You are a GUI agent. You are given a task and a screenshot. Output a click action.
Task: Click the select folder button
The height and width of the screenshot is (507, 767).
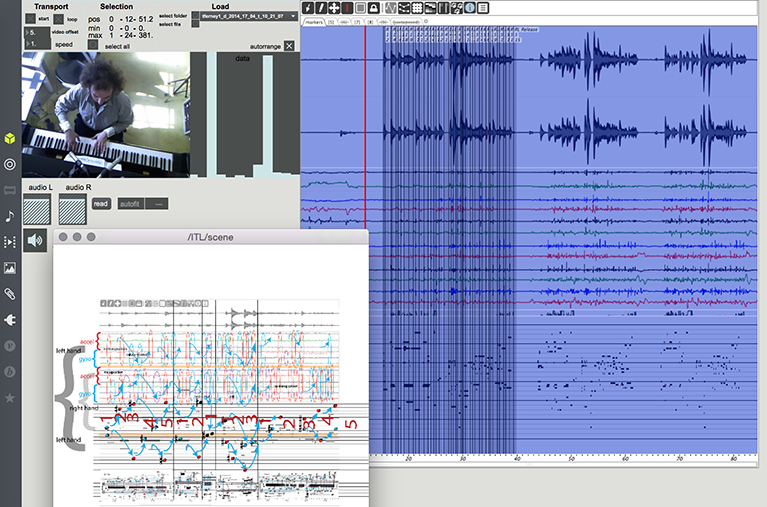(x=195, y=16)
